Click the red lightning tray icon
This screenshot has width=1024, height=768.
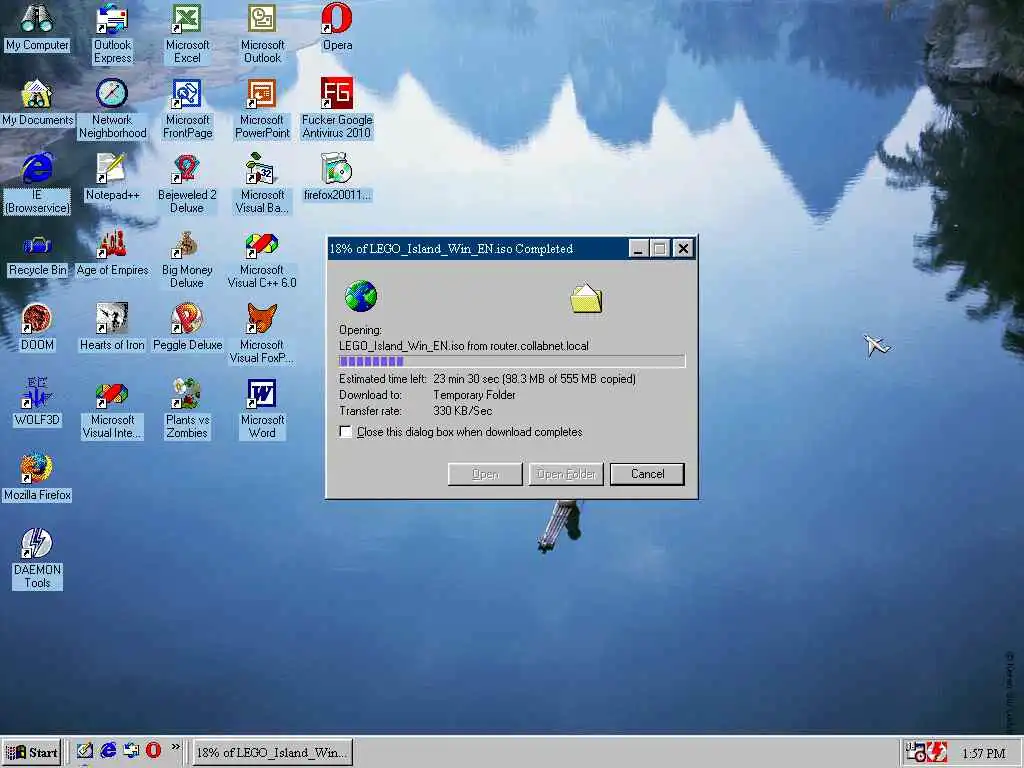tap(938, 752)
